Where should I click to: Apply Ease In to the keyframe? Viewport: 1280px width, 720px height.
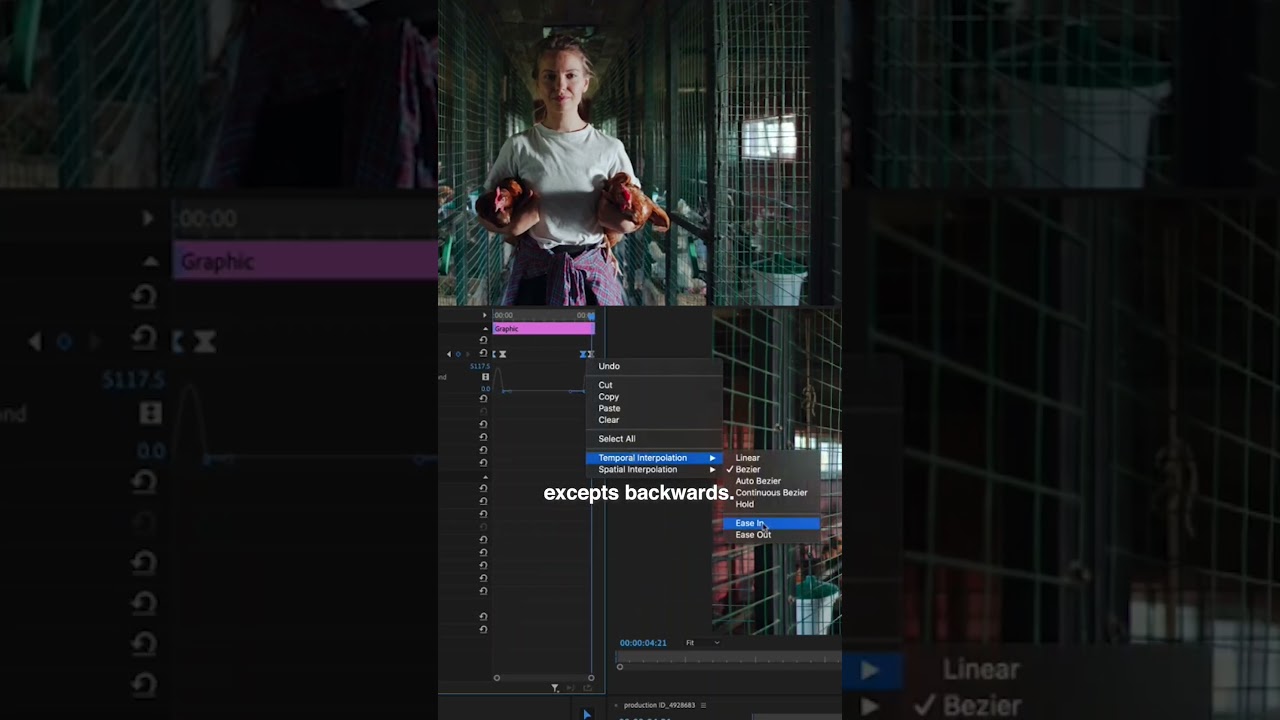point(771,523)
